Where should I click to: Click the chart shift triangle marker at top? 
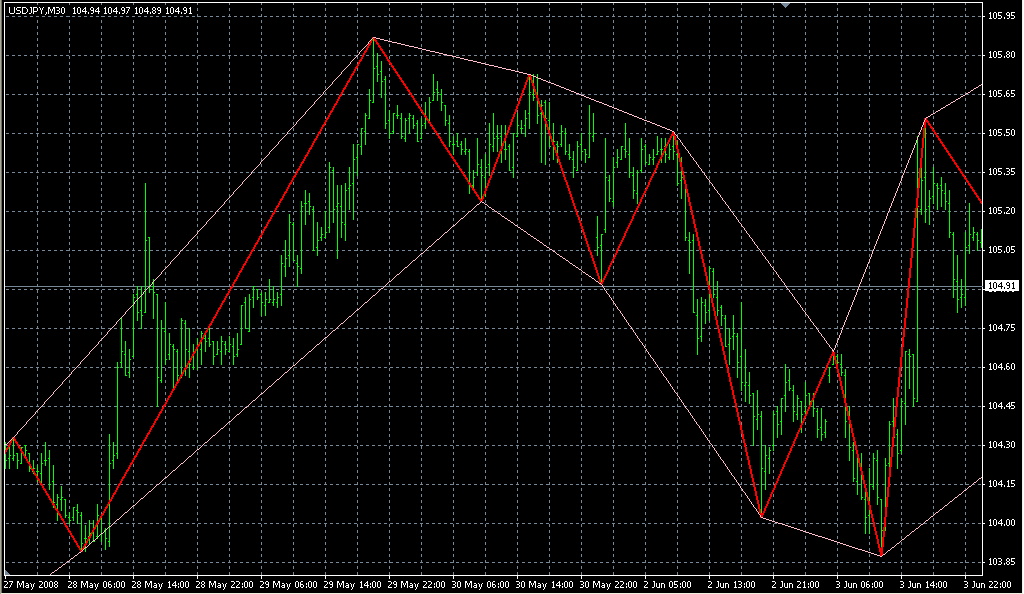(787, 6)
